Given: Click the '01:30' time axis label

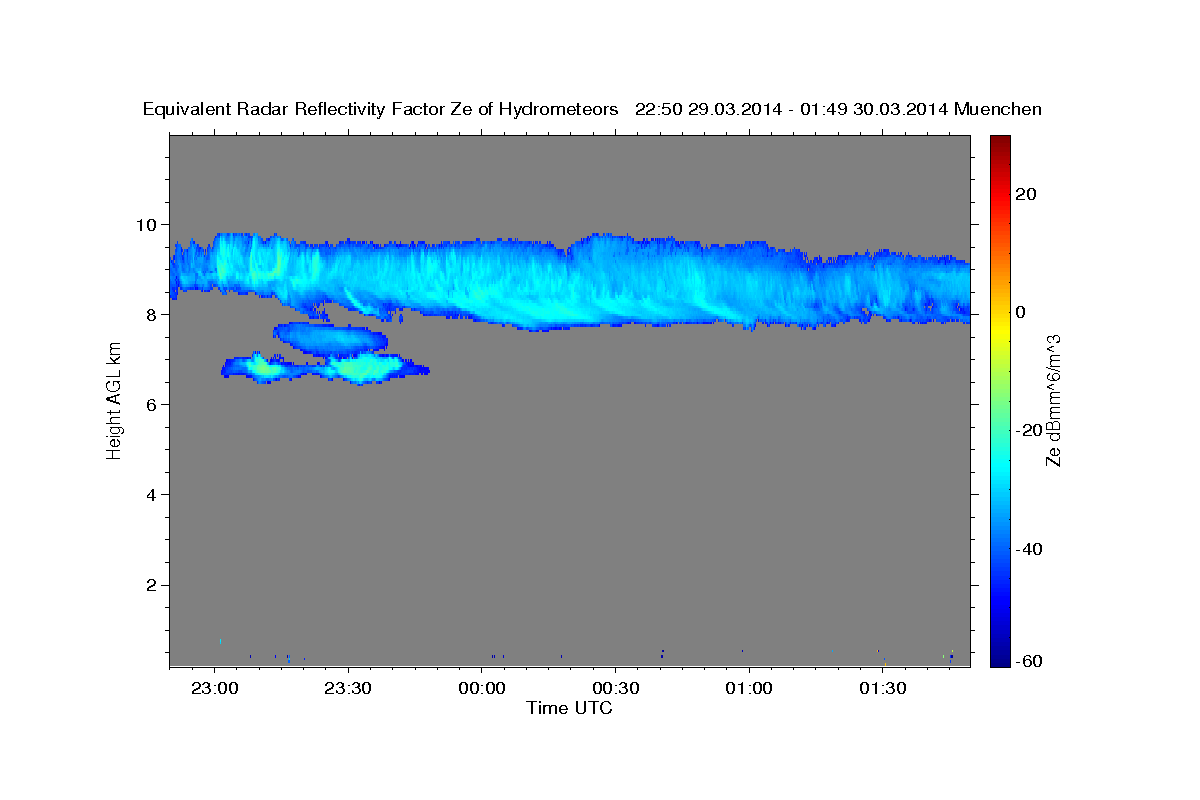Looking at the screenshot, I should point(881,687).
